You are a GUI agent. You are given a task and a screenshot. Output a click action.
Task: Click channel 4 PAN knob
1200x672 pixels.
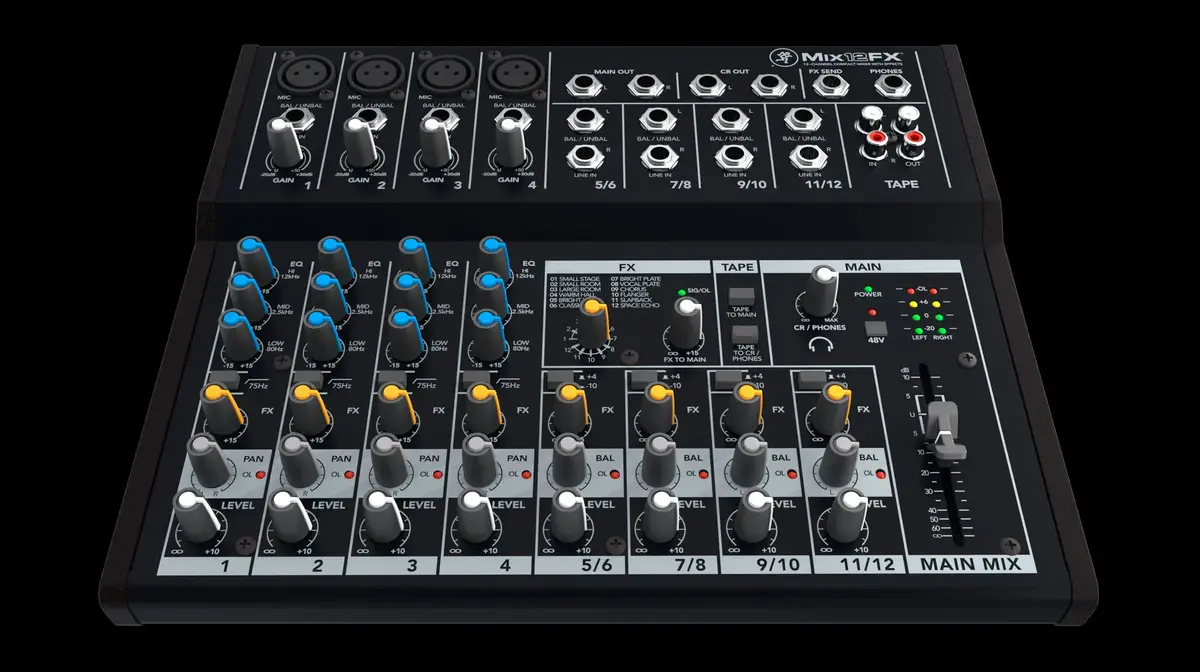(479, 461)
